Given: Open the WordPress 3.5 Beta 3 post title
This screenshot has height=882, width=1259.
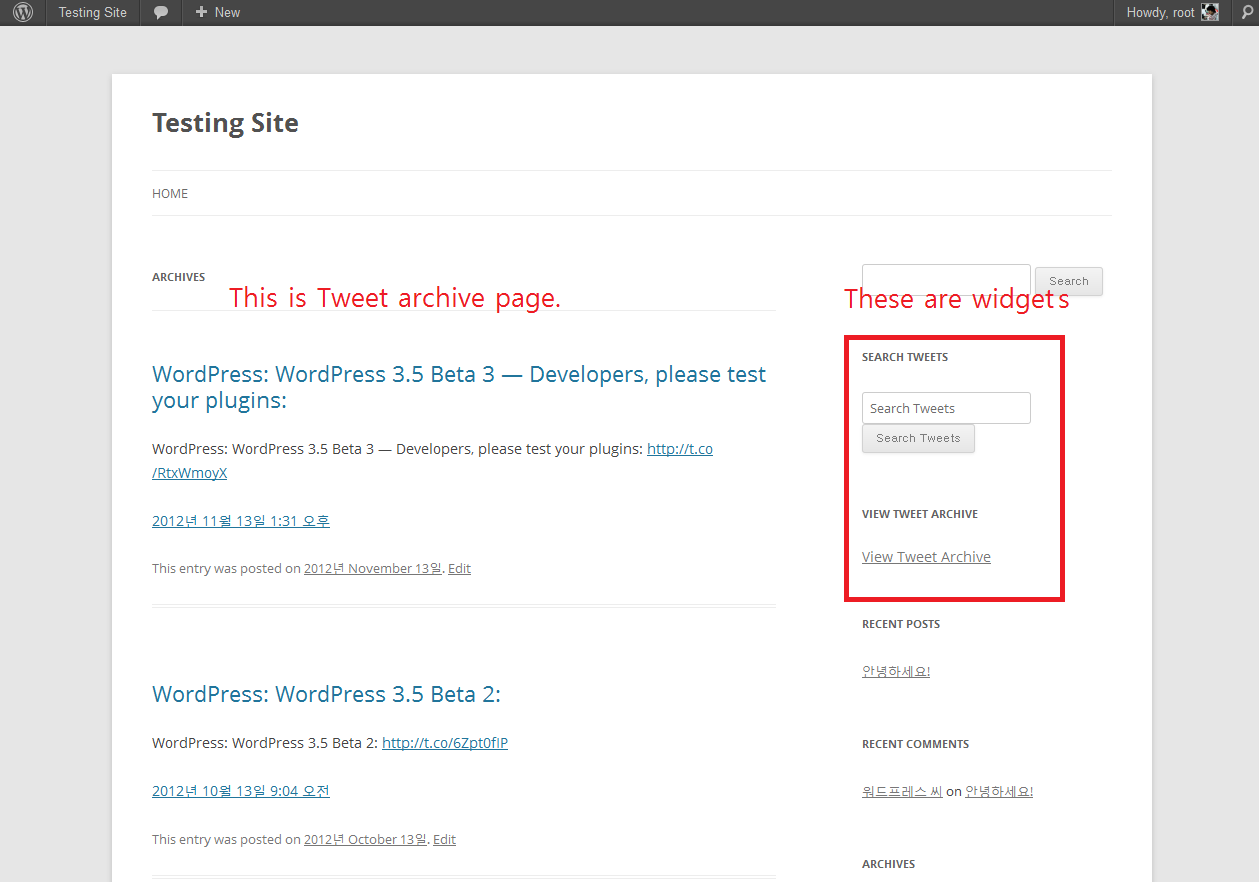Looking at the screenshot, I should coord(459,387).
